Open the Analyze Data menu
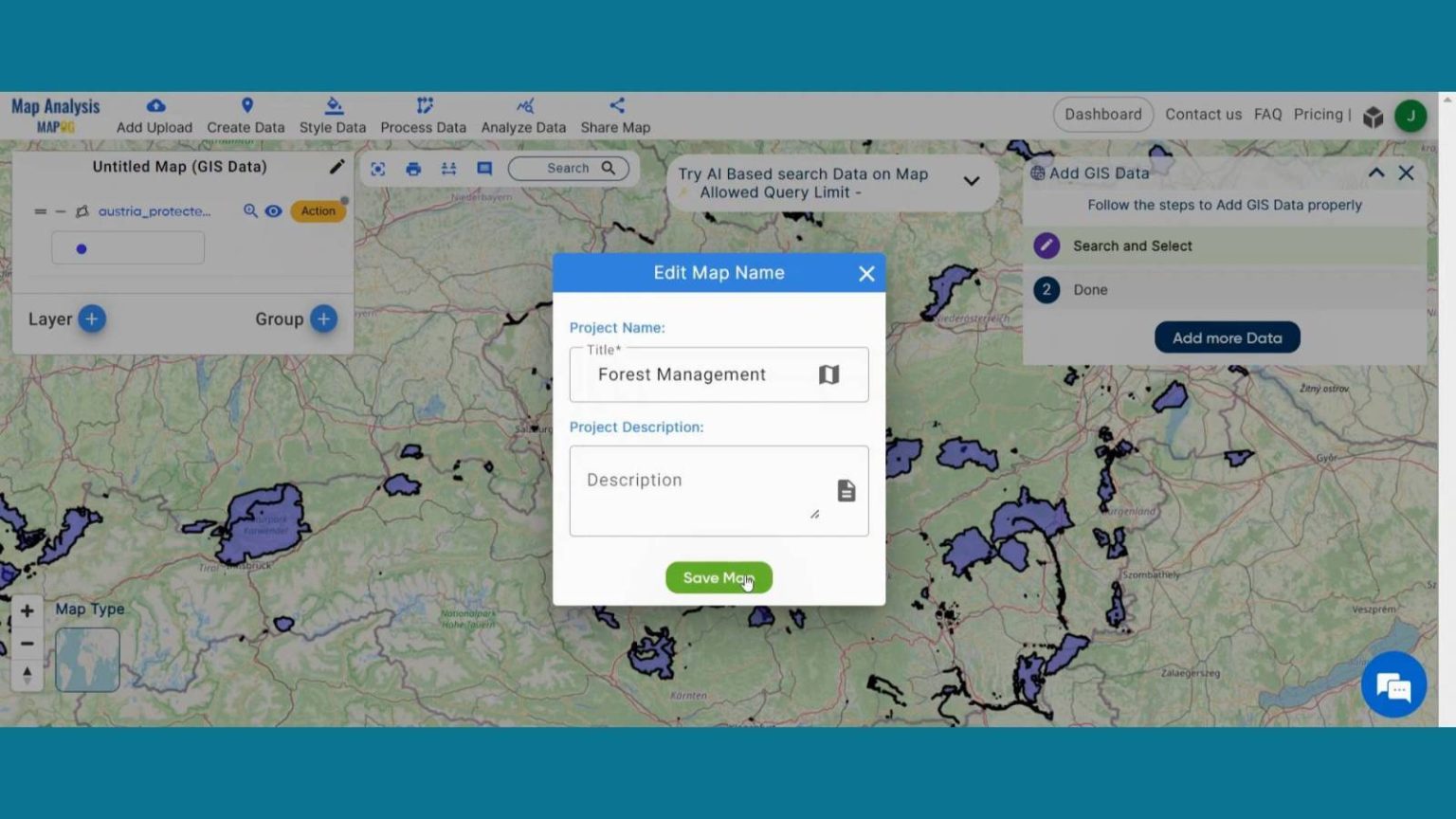Viewport: 1456px width, 819px height. click(x=523, y=116)
